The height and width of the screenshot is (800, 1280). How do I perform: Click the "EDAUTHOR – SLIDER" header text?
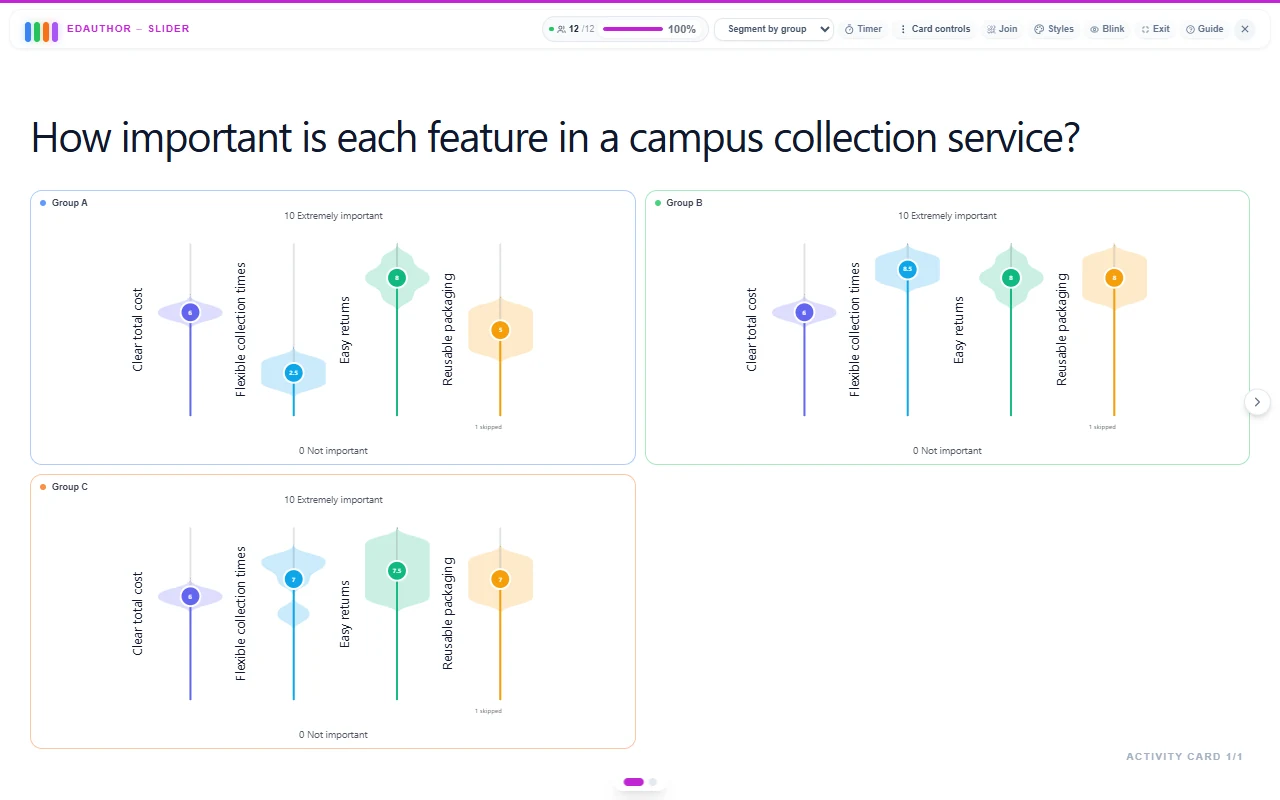click(x=128, y=29)
